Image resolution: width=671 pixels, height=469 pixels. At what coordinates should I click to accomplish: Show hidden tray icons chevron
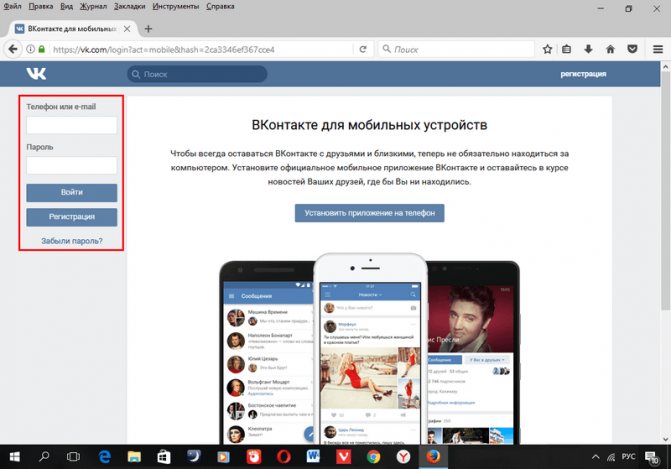point(595,457)
